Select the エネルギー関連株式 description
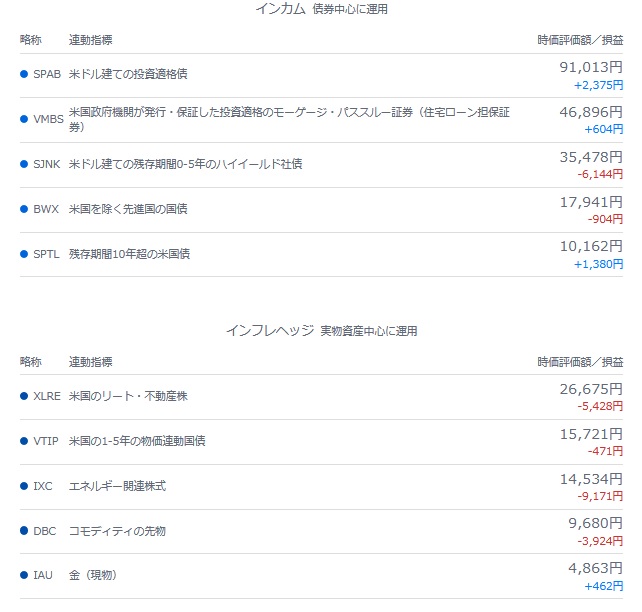 coord(118,486)
